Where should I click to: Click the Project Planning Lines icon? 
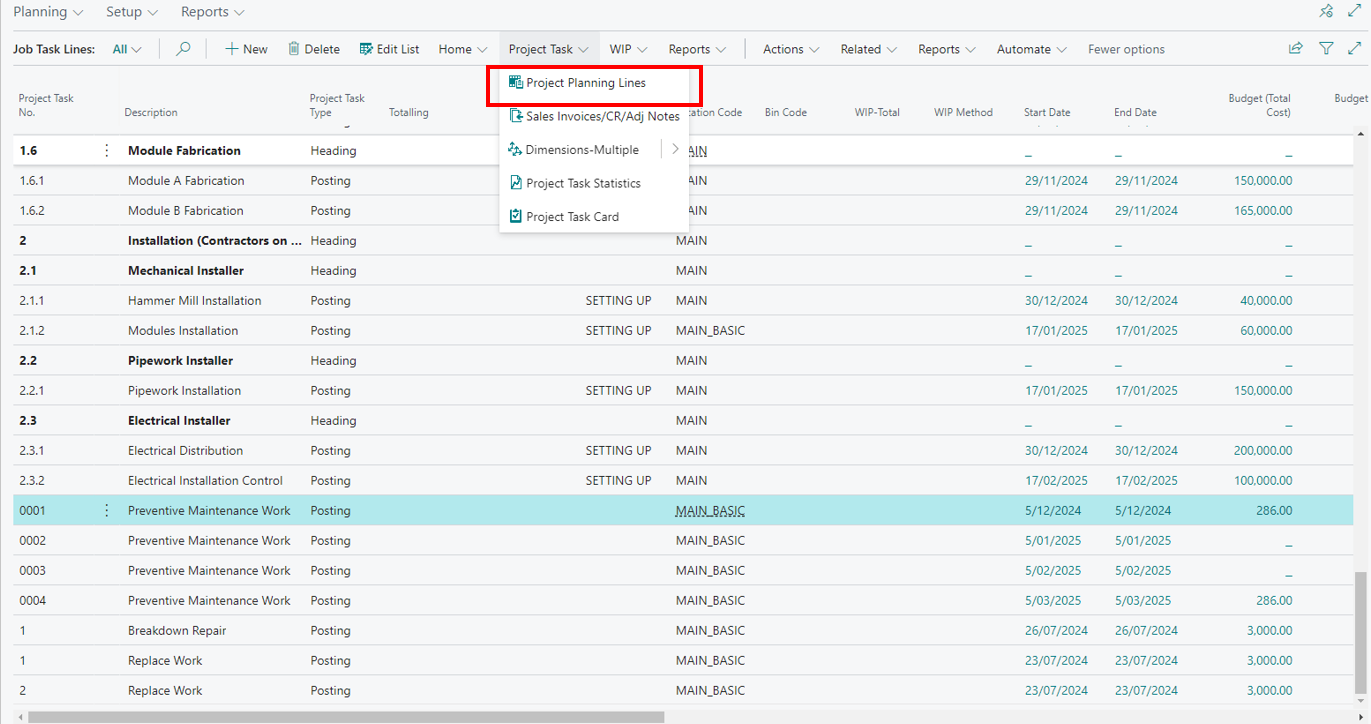coord(516,83)
